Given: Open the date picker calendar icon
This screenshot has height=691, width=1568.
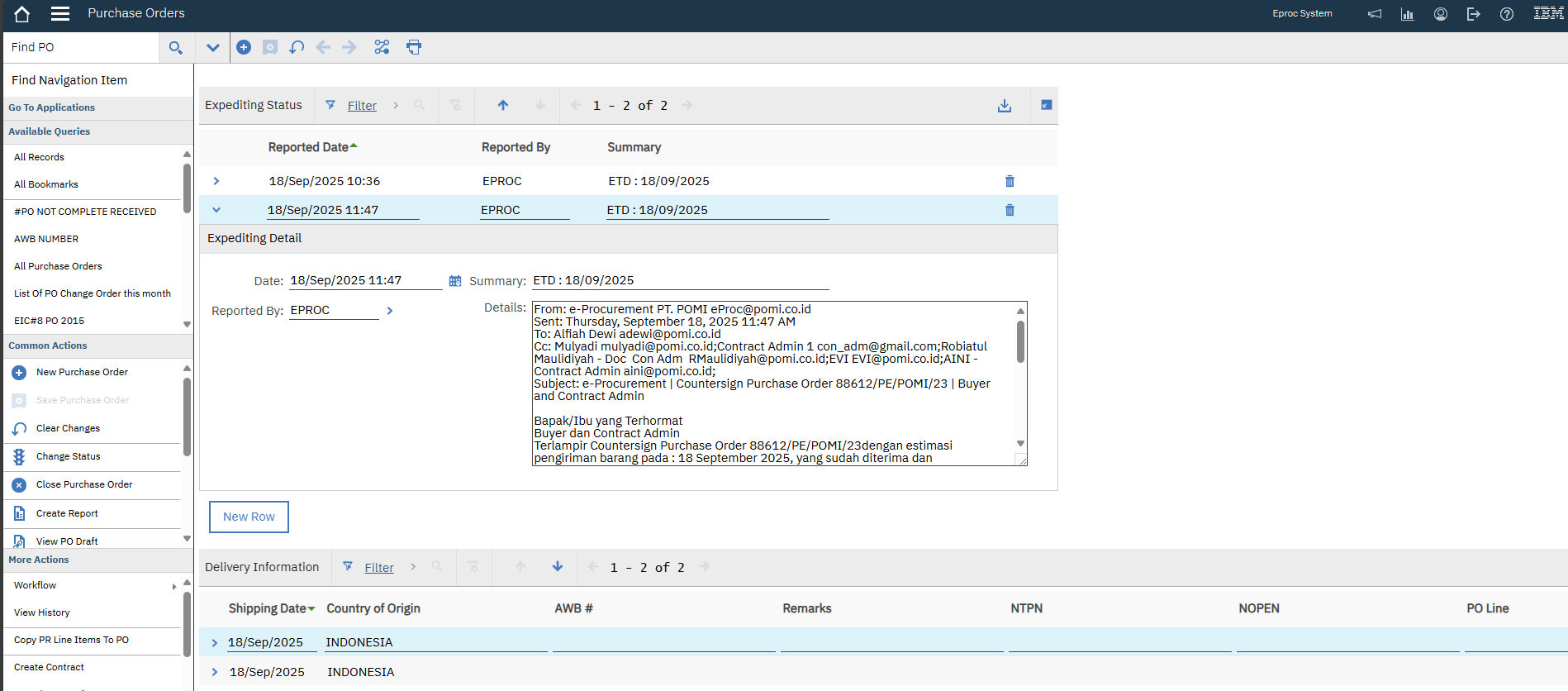Looking at the screenshot, I should (x=455, y=281).
